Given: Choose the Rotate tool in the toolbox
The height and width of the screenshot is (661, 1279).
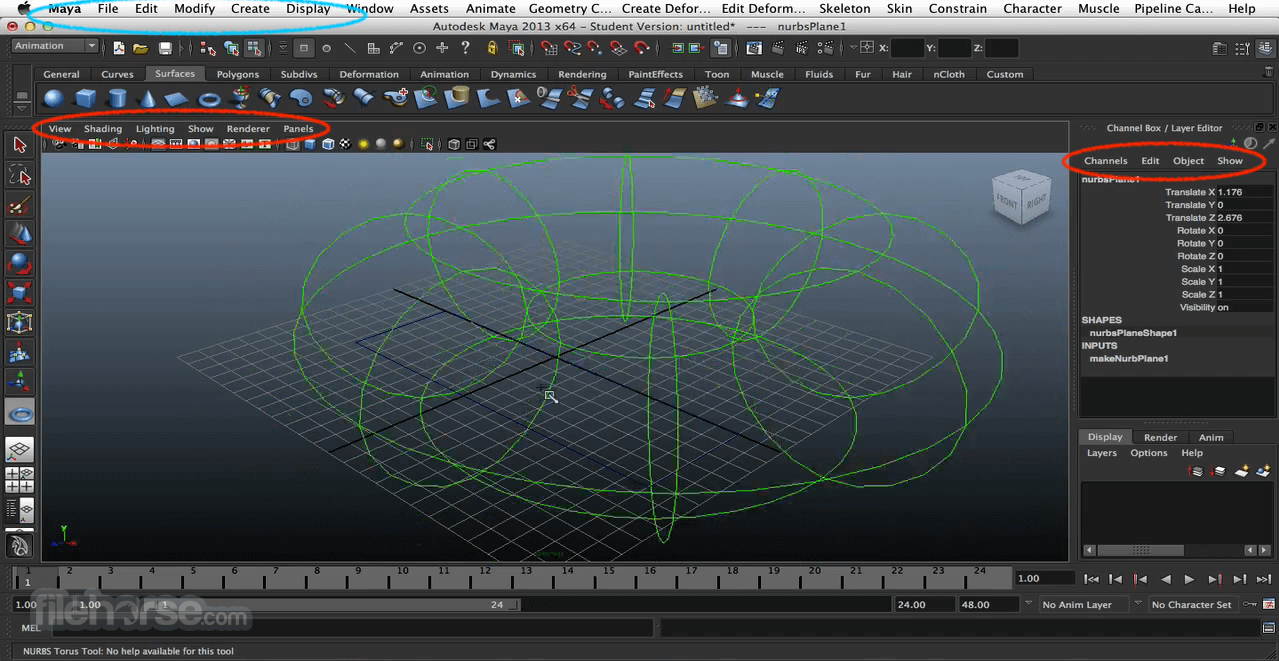Looking at the screenshot, I should [x=19, y=264].
